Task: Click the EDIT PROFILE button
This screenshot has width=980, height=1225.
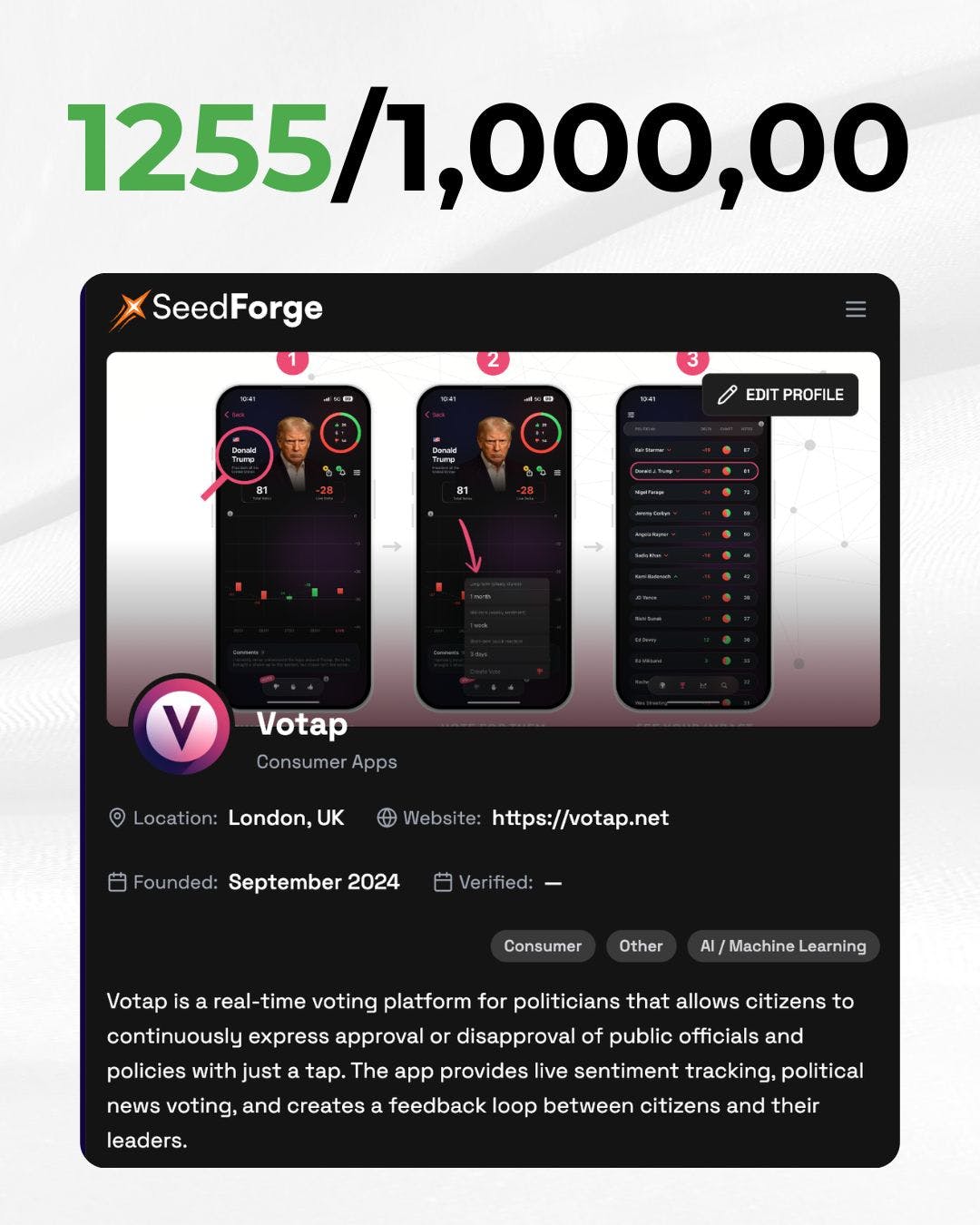Action: (780, 395)
